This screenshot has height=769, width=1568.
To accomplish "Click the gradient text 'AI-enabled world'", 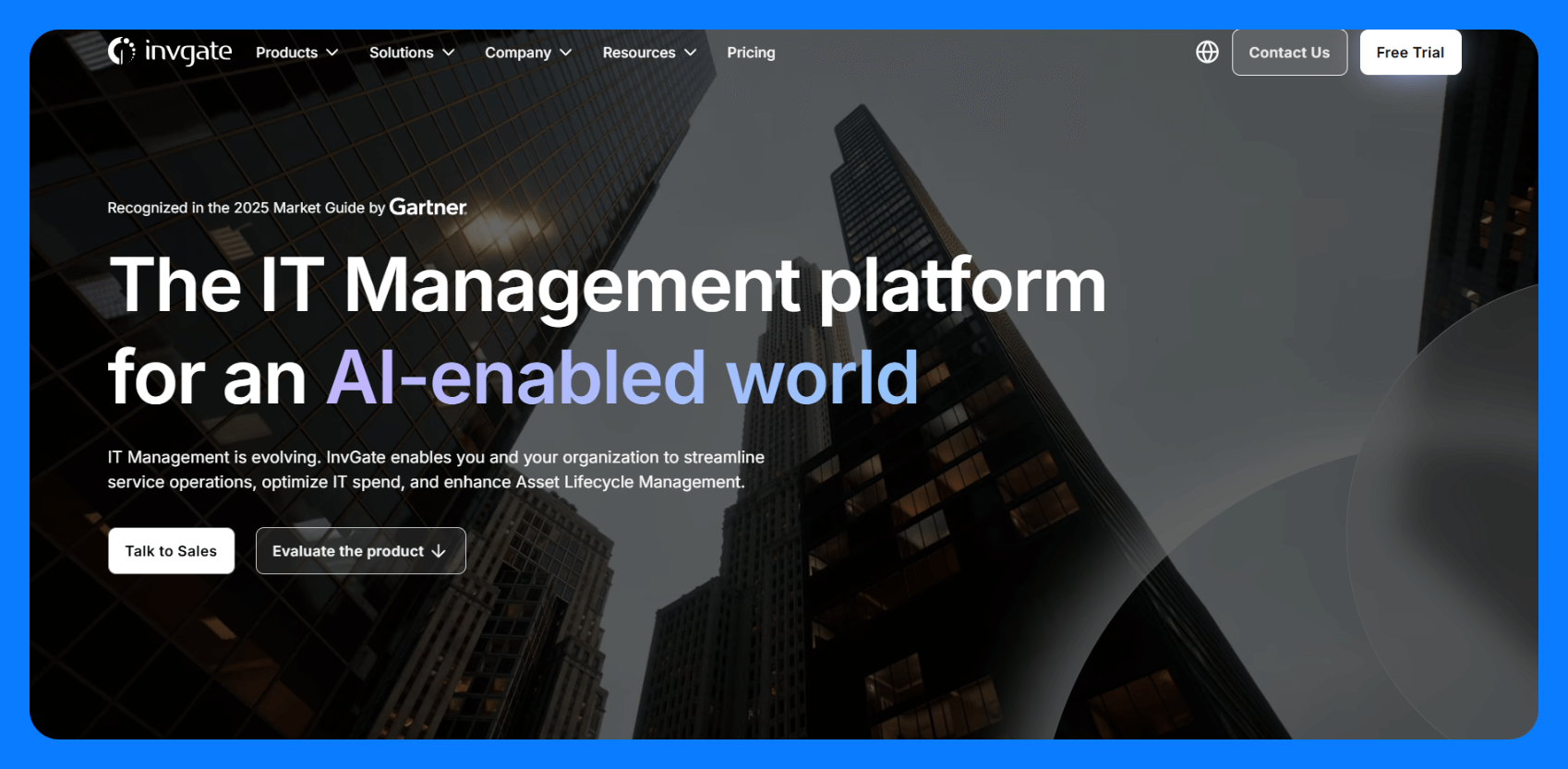I will click(x=622, y=378).
